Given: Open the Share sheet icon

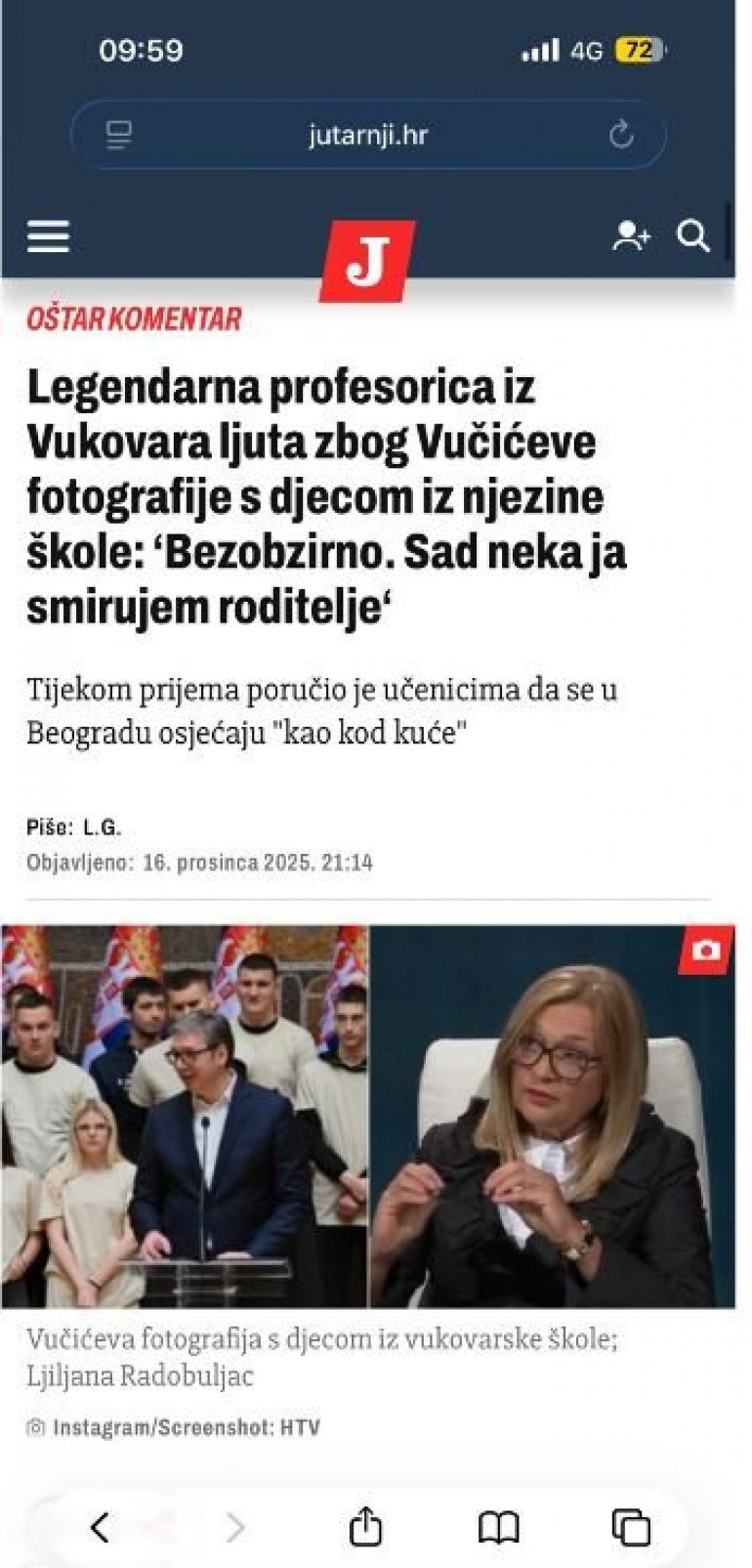Looking at the screenshot, I should 365,1525.
